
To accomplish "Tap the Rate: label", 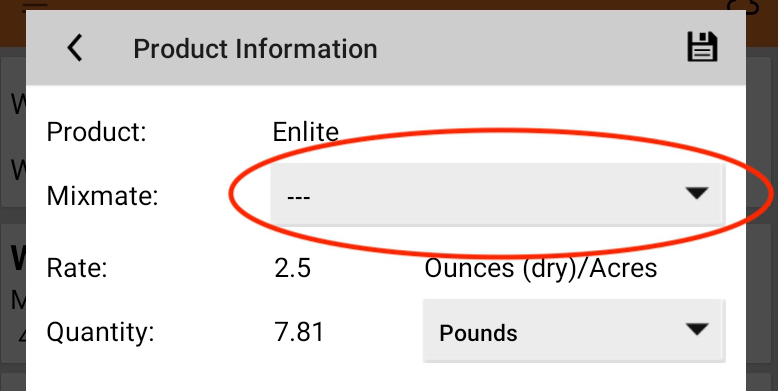I will (x=77, y=268).
